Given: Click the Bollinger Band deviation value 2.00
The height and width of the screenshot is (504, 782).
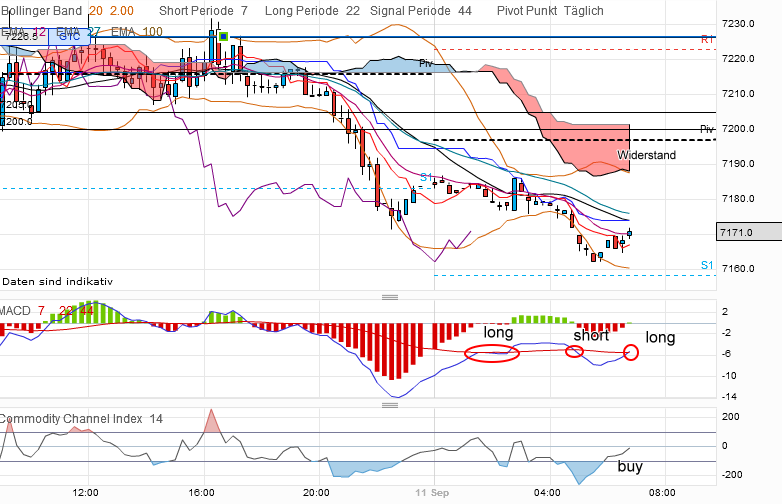Looking at the screenshot, I should pyautogui.click(x=122, y=10).
